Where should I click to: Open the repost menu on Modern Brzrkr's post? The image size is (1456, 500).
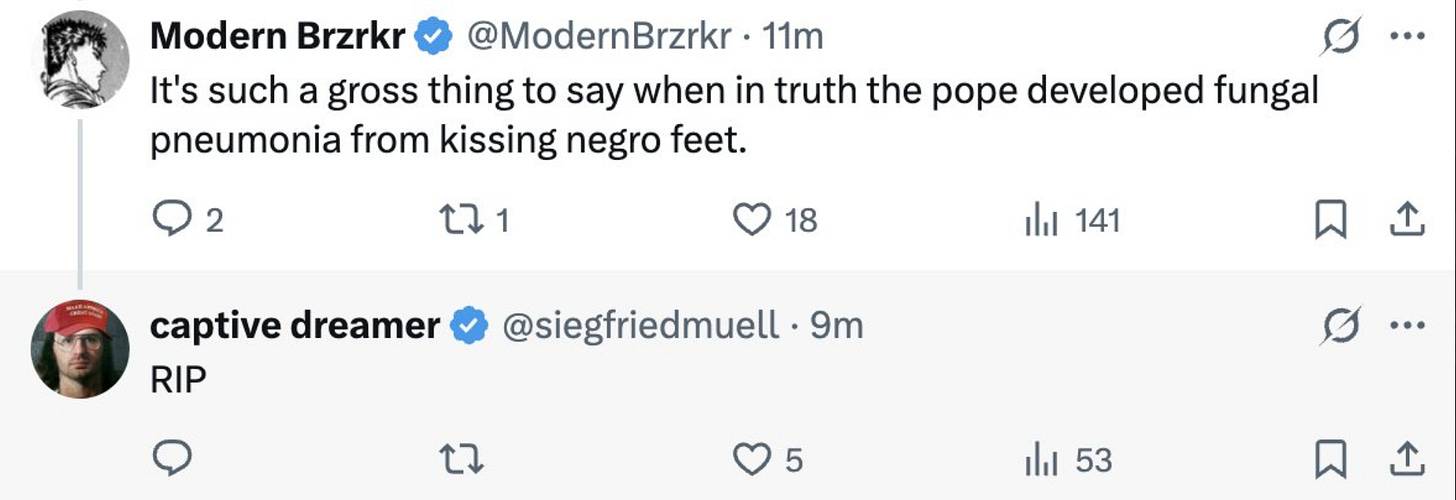click(x=462, y=219)
